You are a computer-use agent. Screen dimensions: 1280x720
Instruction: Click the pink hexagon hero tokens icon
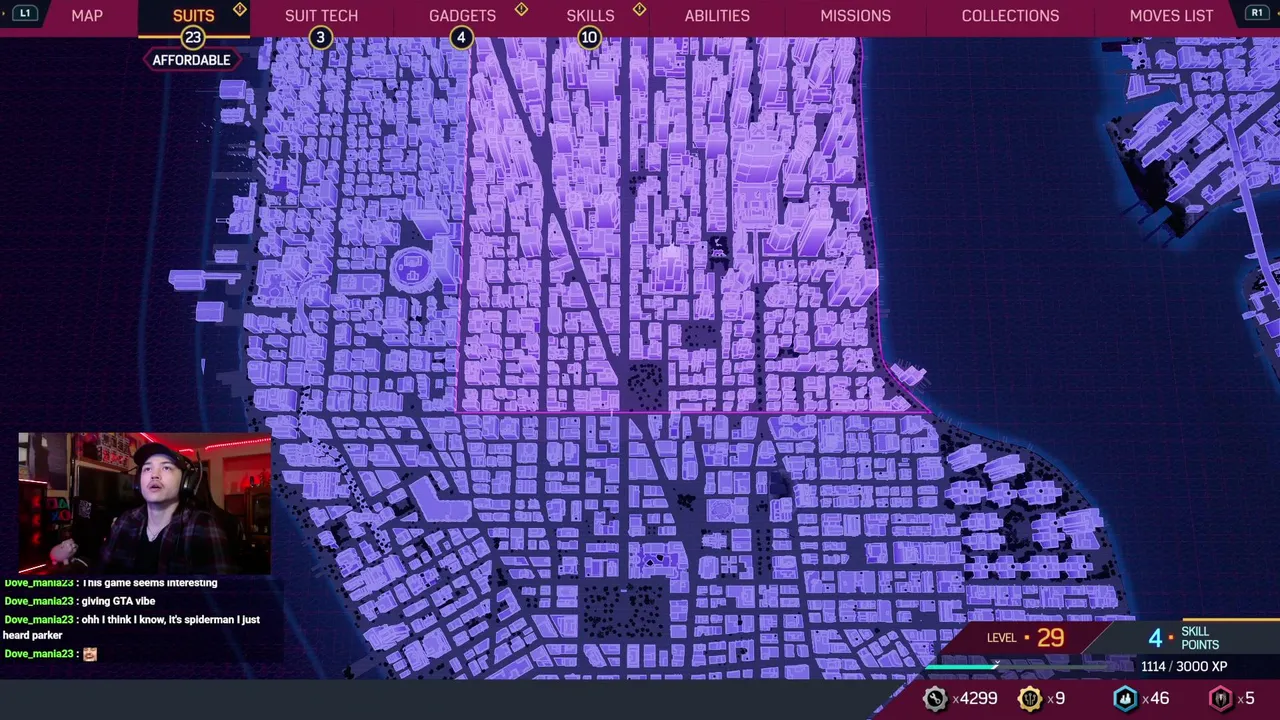click(1221, 699)
